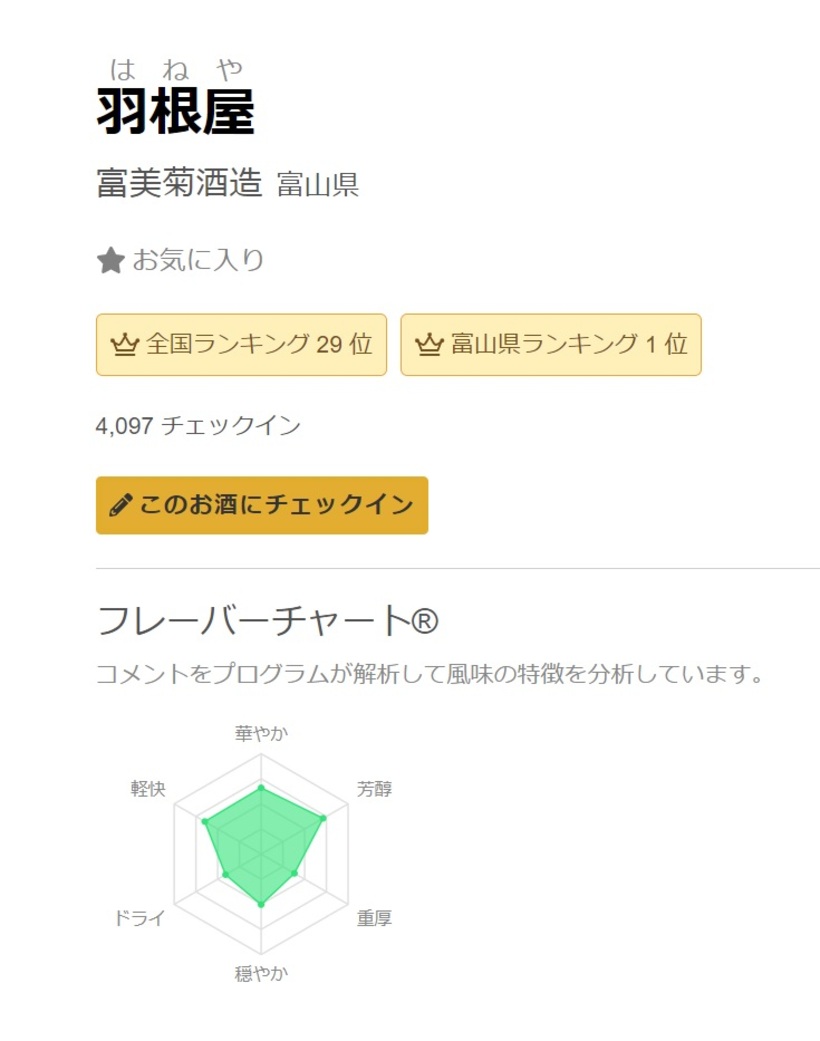820x1041 pixels.
Task: Click the pencil icon on check-in button
Action: tap(120, 505)
